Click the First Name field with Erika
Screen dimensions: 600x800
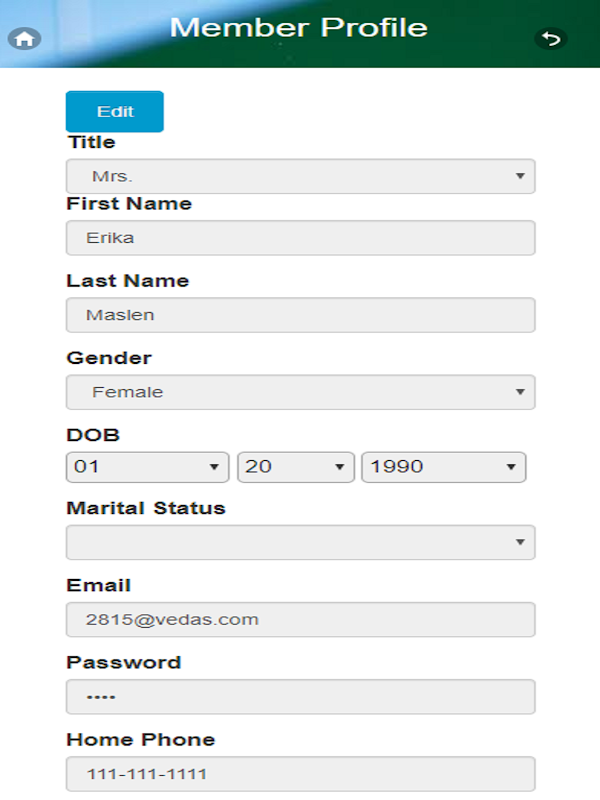(x=300, y=238)
